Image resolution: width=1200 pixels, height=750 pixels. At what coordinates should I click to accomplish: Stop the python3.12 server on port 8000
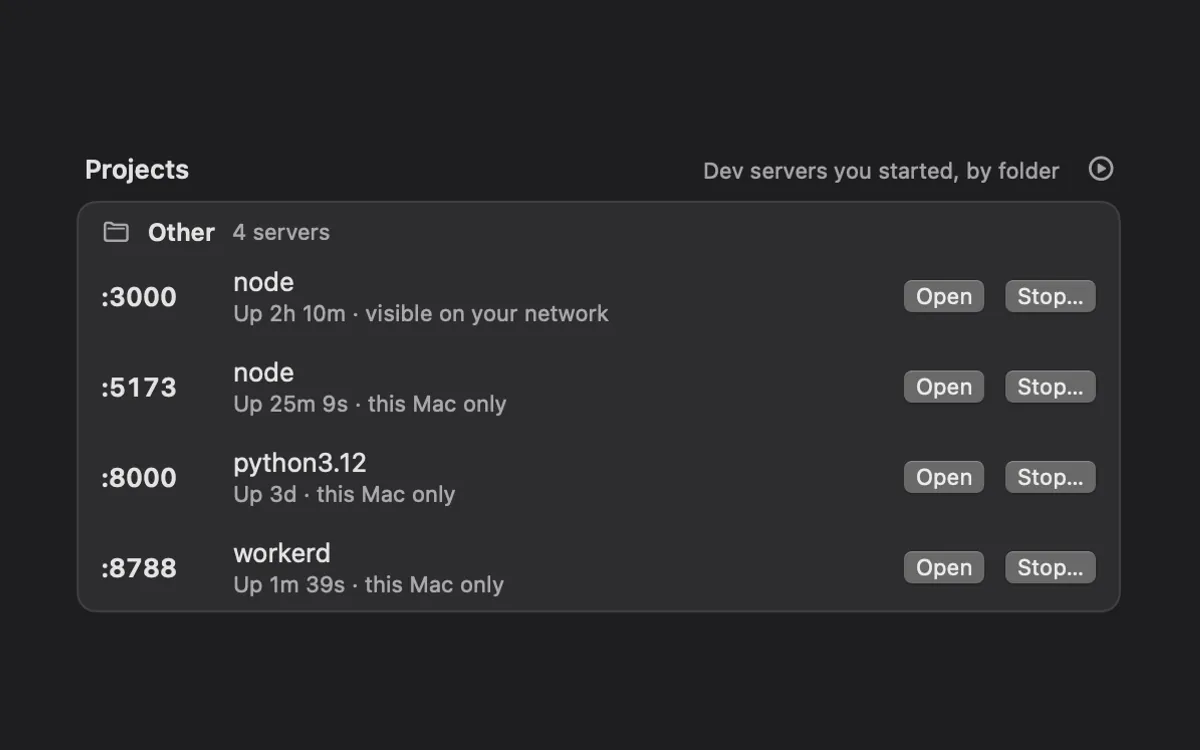pyautogui.click(x=1050, y=477)
